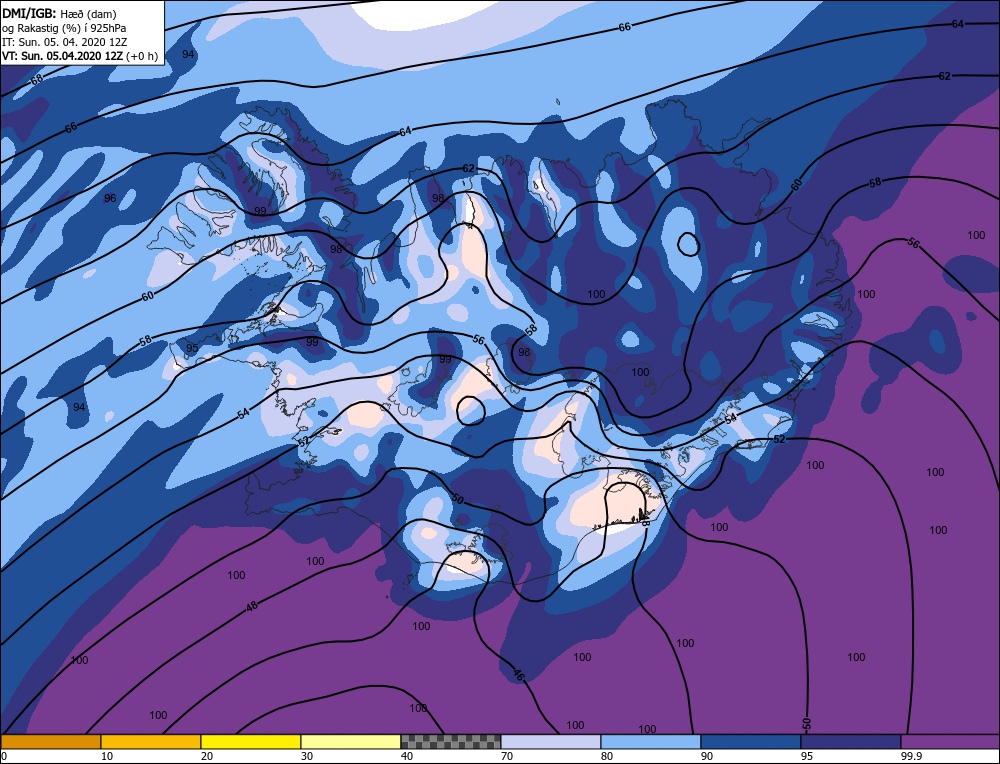Viewport: 1000px width, 764px height.
Task: Choose the medium blue 90–95 legend swatch
Action: click(x=751, y=742)
